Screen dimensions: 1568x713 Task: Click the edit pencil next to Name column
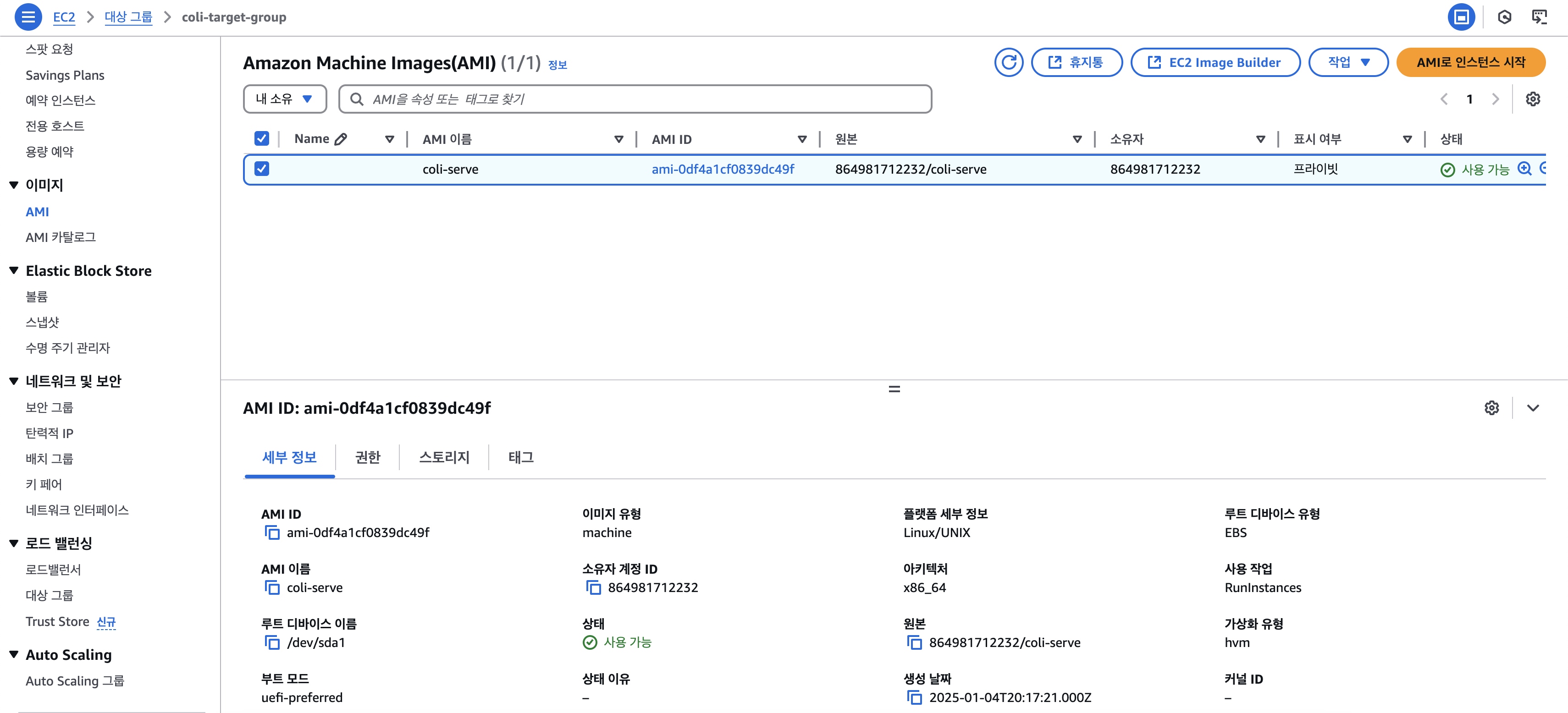[341, 139]
